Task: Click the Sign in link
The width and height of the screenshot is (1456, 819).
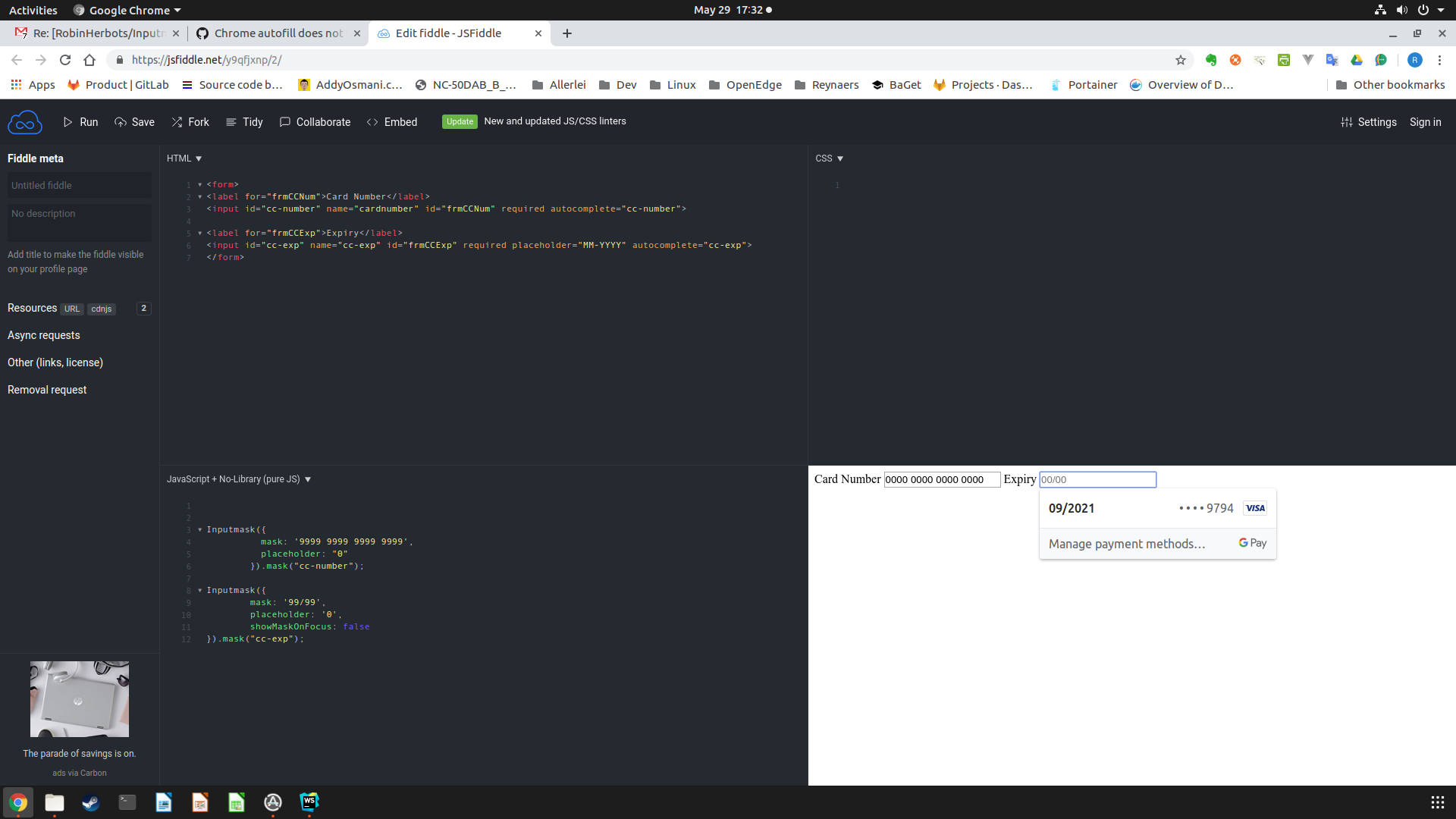Action: pyautogui.click(x=1425, y=121)
